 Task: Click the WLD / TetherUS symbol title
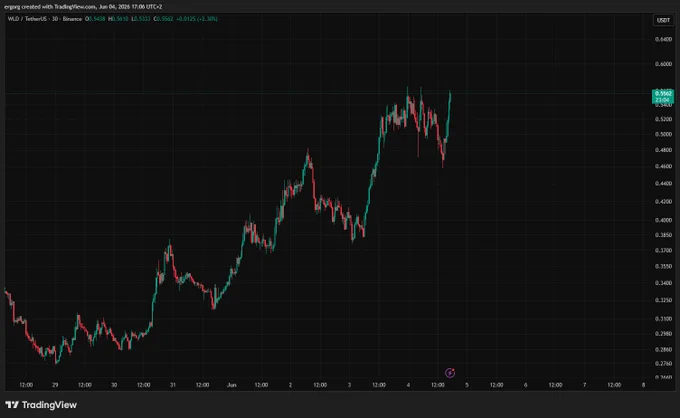tap(27, 19)
